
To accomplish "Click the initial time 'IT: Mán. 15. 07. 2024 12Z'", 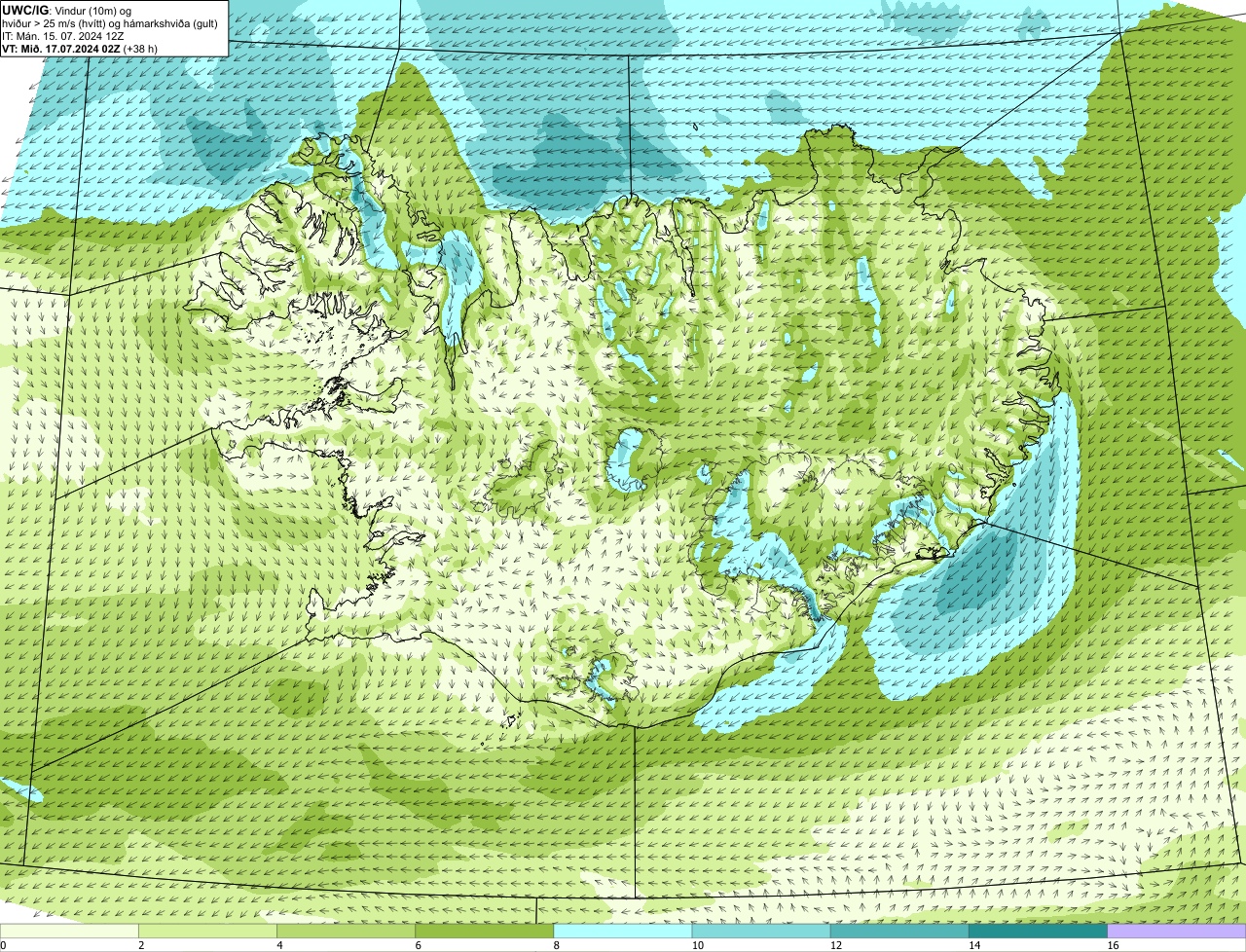I will click(x=63, y=35).
